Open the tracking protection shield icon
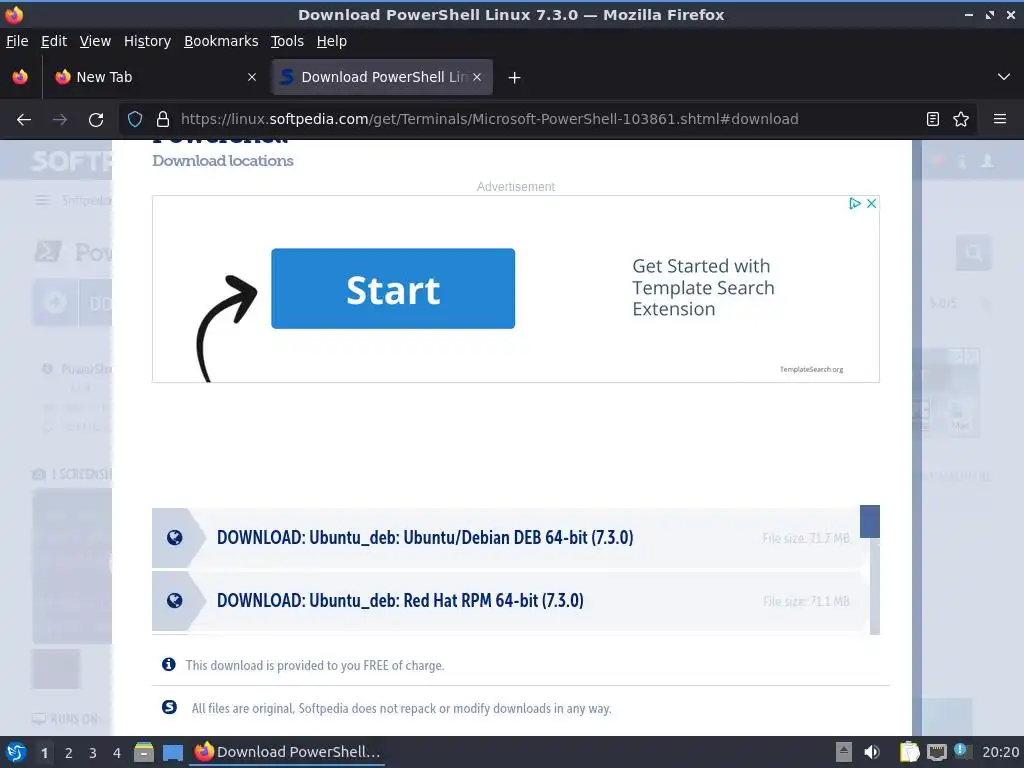1024x768 pixels. click(x=135, y=119)
